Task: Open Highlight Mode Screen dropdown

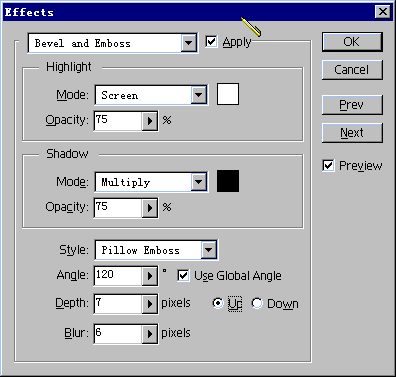Action: pos(199,95)
